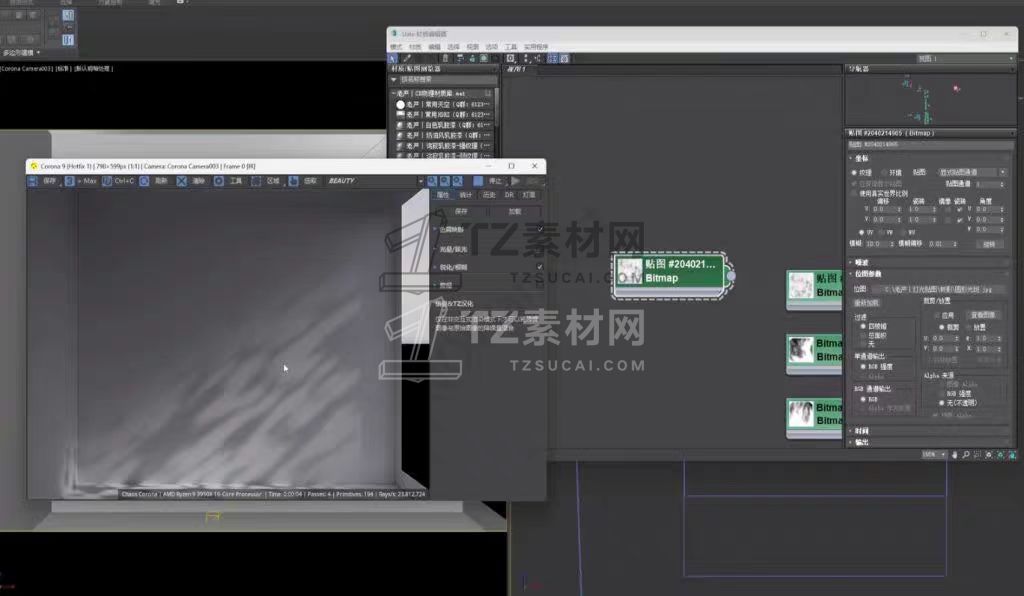
Task: Toggle the 使用真实世界比例 checkbox
Action: tap(853, 193)
